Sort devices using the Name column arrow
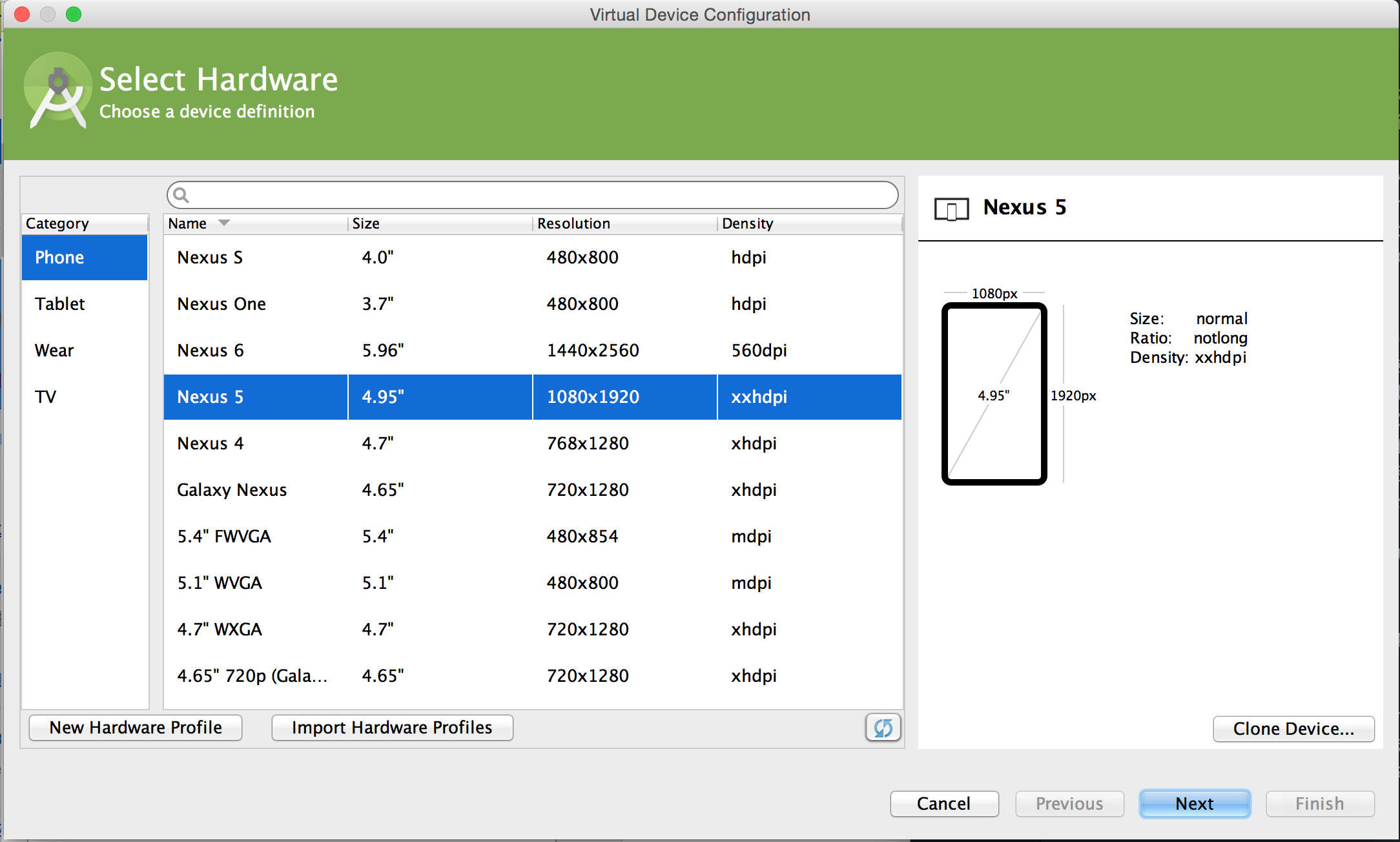This screenshot has width=1400, height=842. point(224,223)
